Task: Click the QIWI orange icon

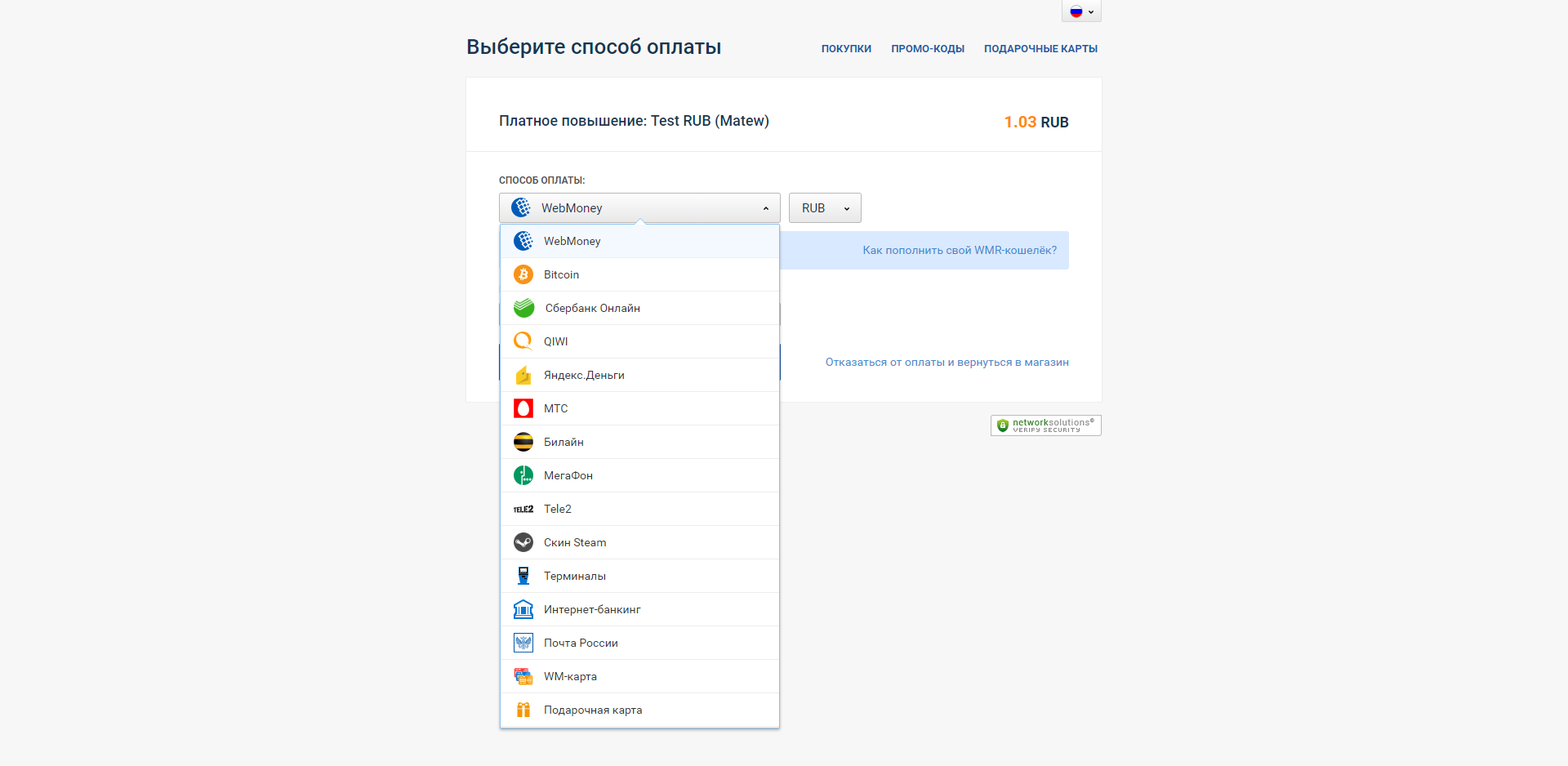Action: (523, 341)
